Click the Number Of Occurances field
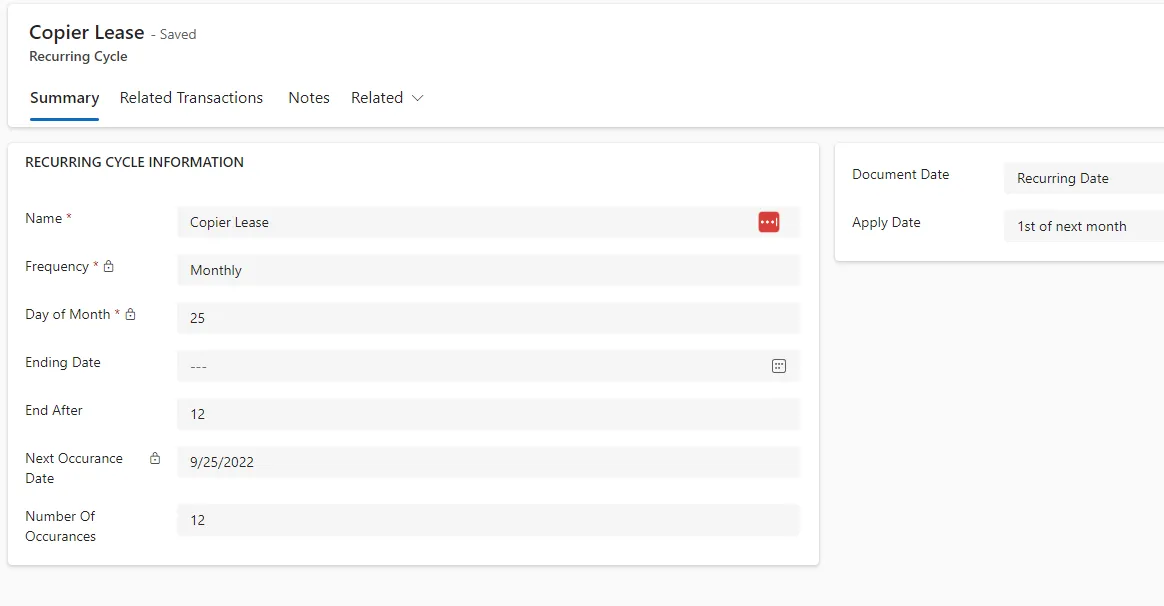Viewport: 1164px width, 606px height. coord(488,520)
